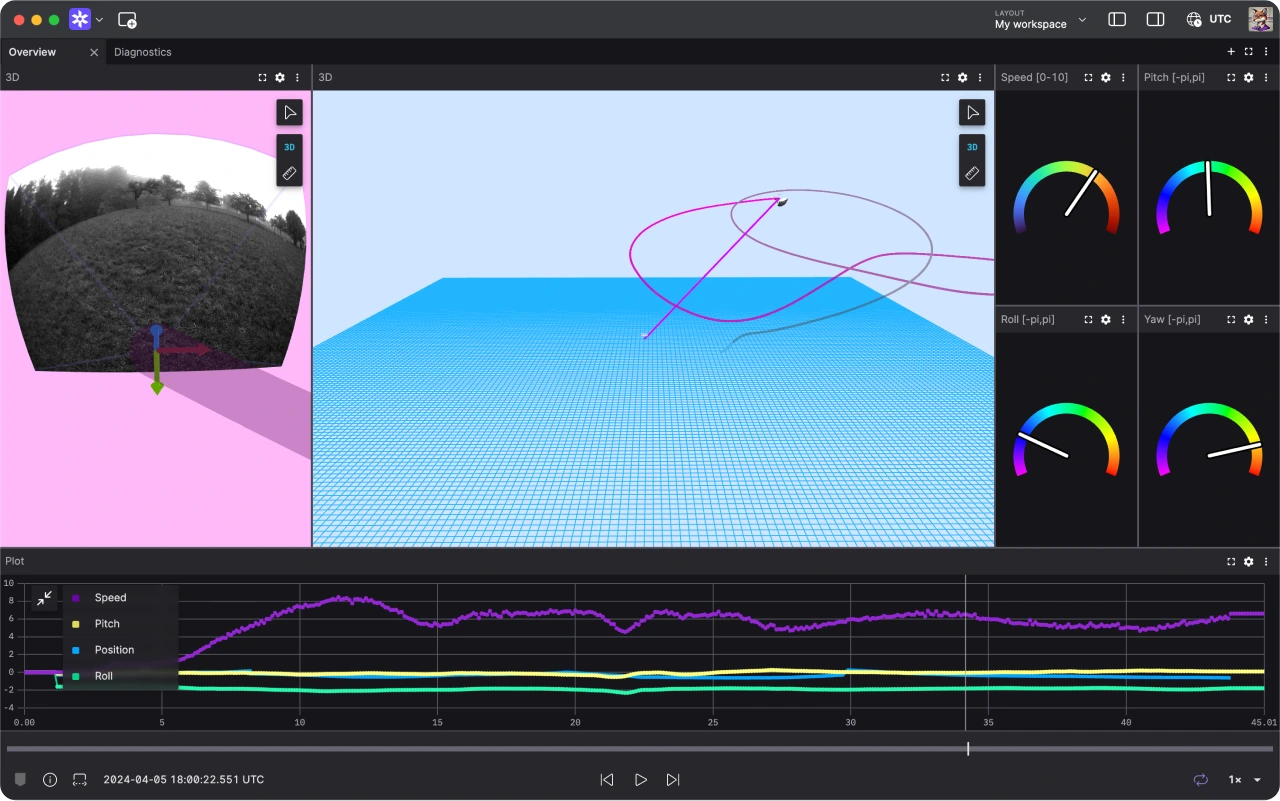Open Pitch gauge panel settings
This screenshot has width=1280, height=801.
coord(1249,77)
